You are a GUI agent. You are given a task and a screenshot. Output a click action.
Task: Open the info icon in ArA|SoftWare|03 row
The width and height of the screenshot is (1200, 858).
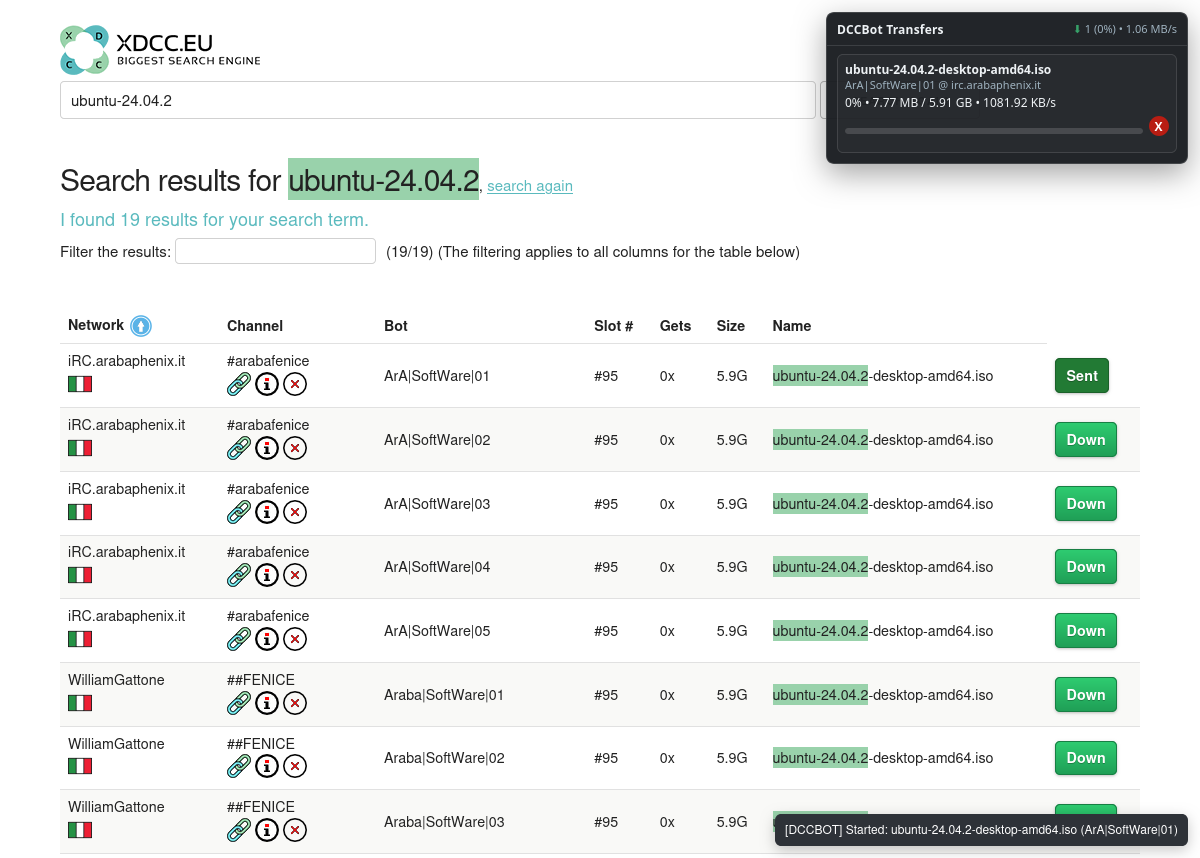pyautogui.click(x=267, y=512)
